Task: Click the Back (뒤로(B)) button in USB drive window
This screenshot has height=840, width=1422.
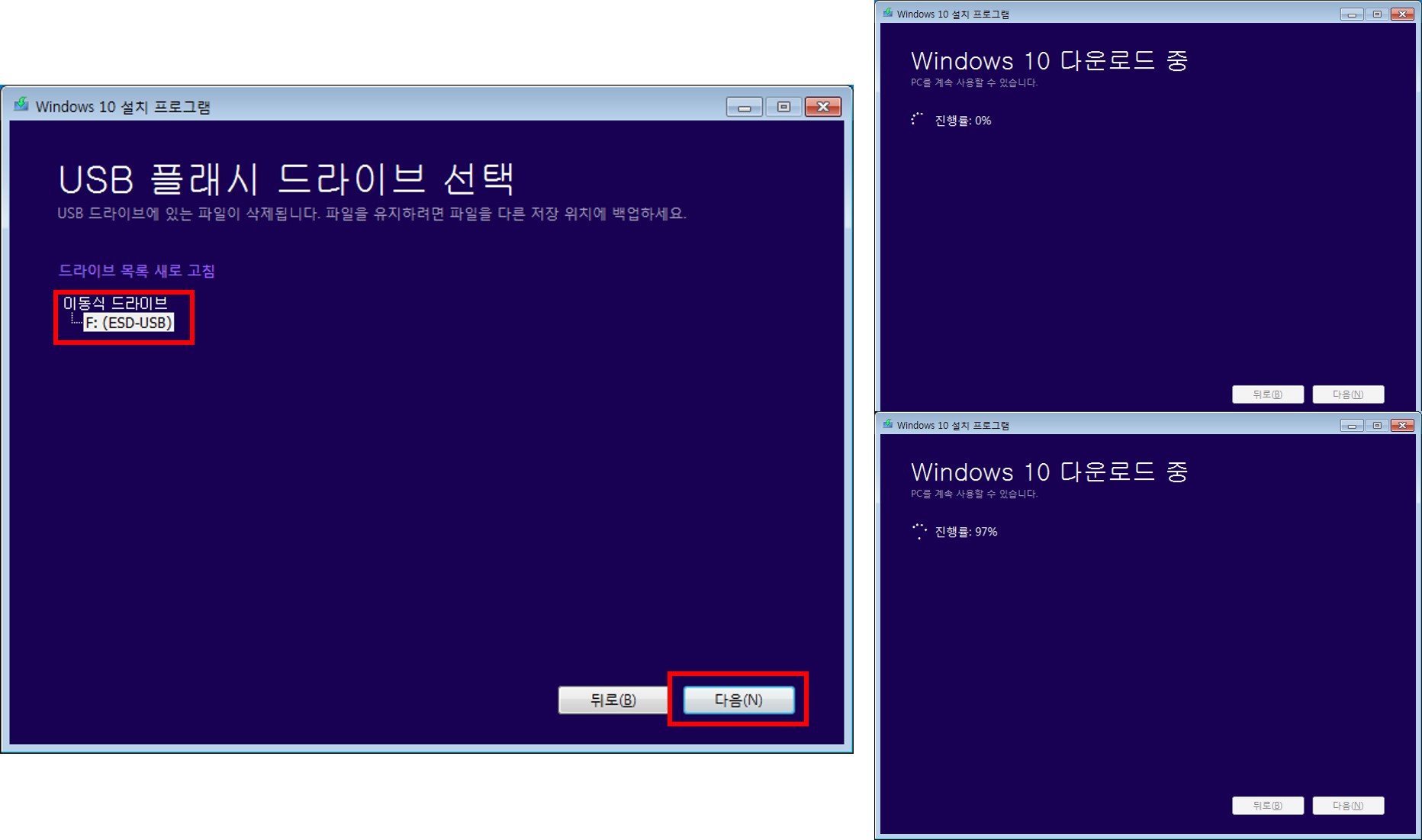Action: click(x=613, y=700)
